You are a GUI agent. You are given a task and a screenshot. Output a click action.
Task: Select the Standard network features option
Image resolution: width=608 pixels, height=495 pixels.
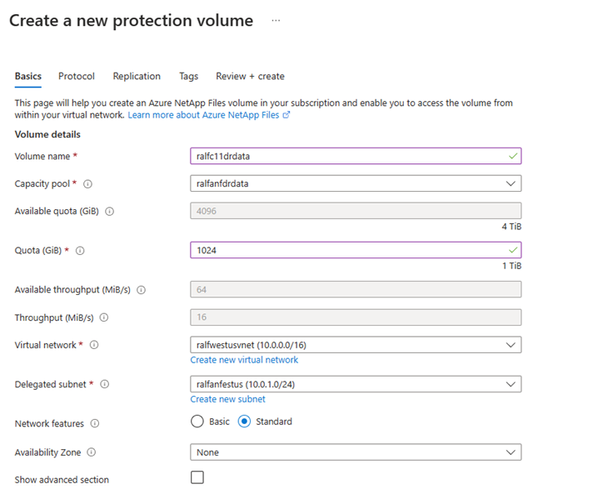(x=245, y=422)
